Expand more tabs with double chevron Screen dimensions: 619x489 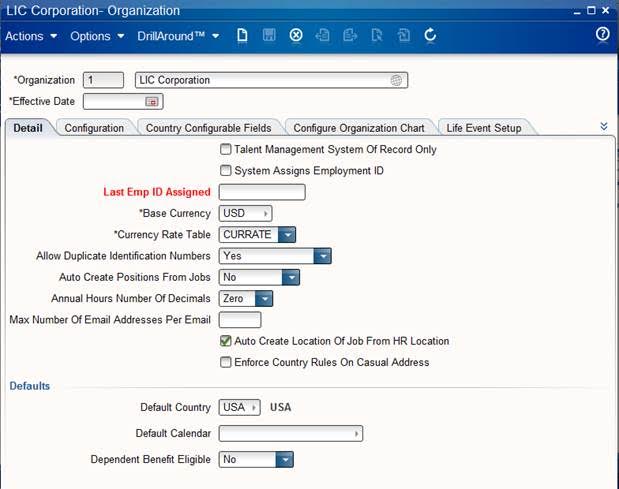tap(604, 126)
